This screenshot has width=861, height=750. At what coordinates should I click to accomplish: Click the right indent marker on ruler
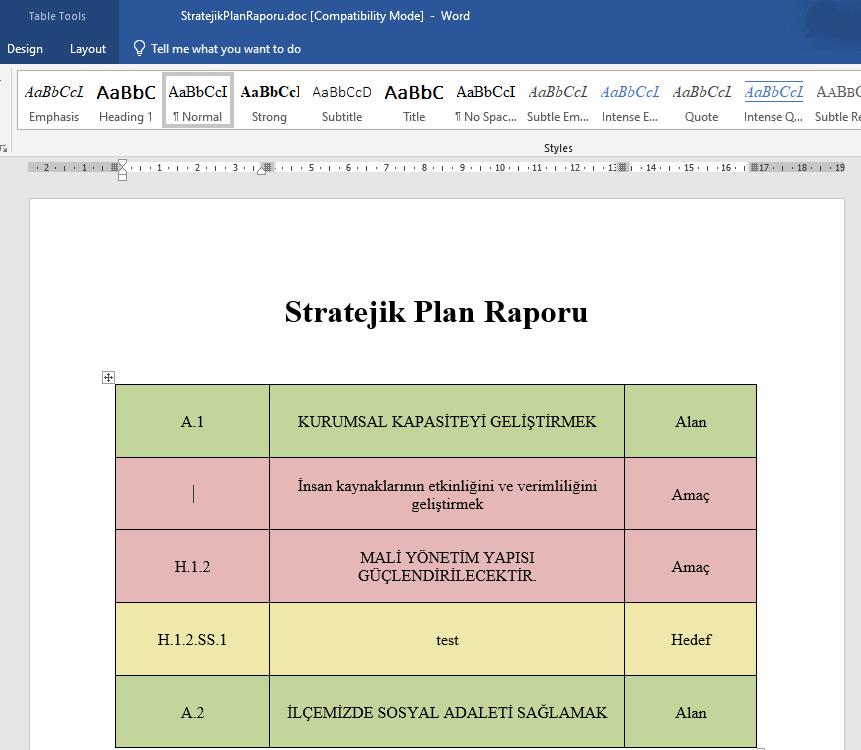click(262, 169)
